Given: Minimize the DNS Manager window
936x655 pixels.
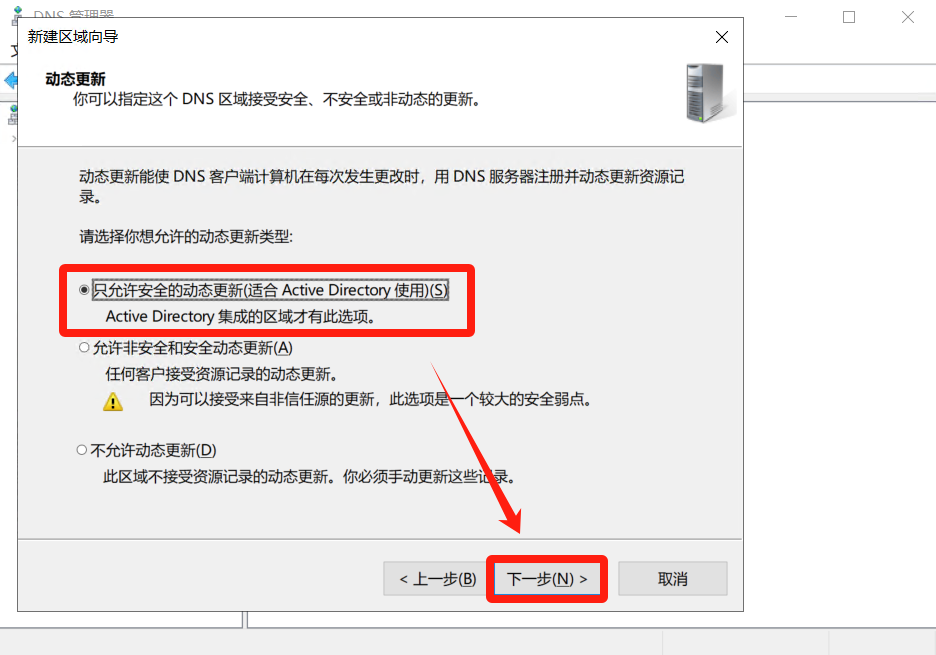Looking at the screenshot, I should (791, 17).
